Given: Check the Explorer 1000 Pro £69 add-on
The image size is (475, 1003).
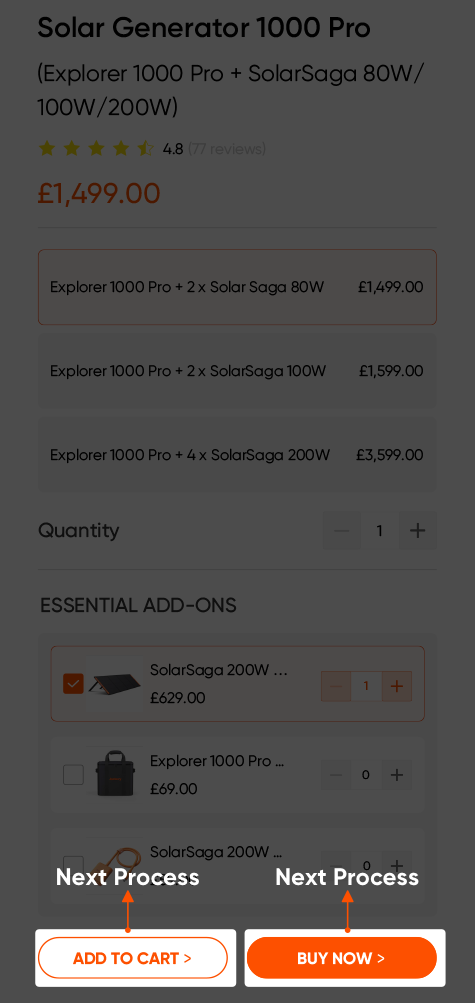Looking at the screenshot, I should coord(74,775).
